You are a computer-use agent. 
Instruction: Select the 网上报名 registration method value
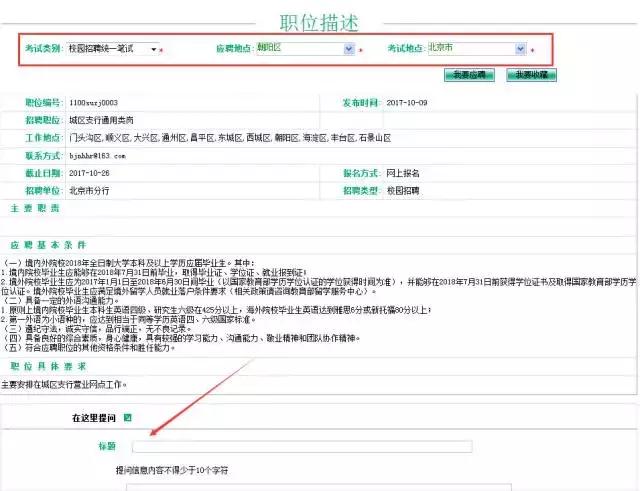click(403, 173)
